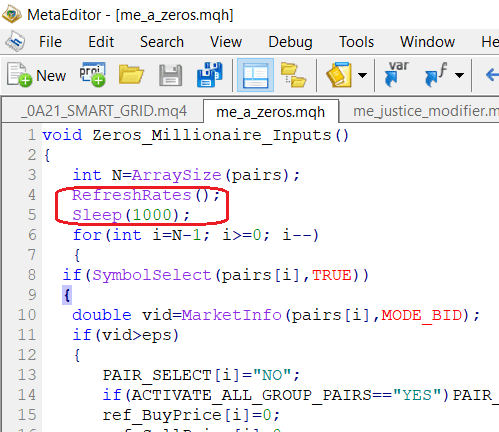Click the var insert icon

pyautogui.click(x=396, y=74)
